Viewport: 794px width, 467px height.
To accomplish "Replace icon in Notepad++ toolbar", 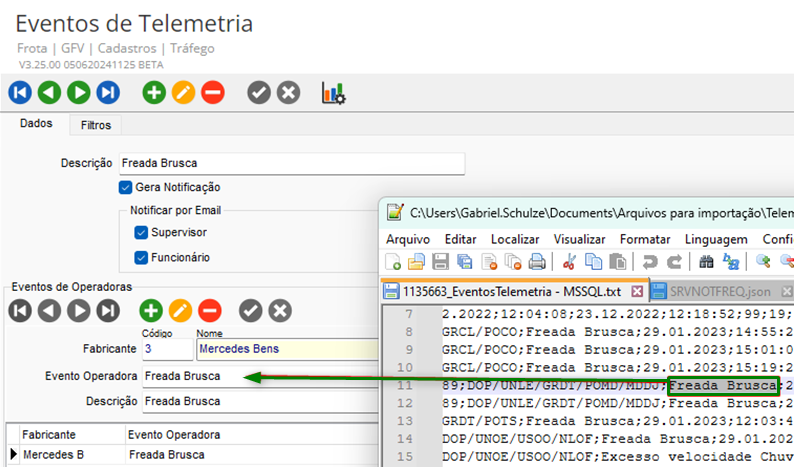I will (x=731, y=262).
